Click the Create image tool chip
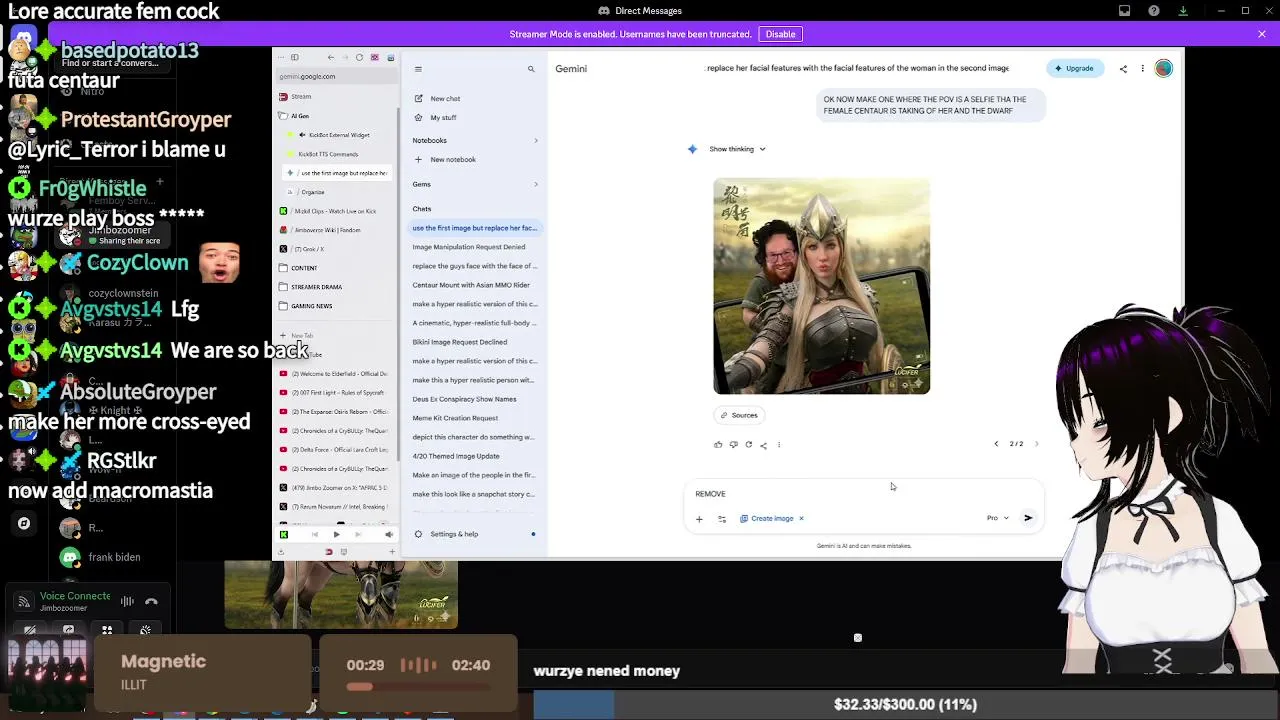The width and height of the screenshot is (1280, 720). [767, 519]
